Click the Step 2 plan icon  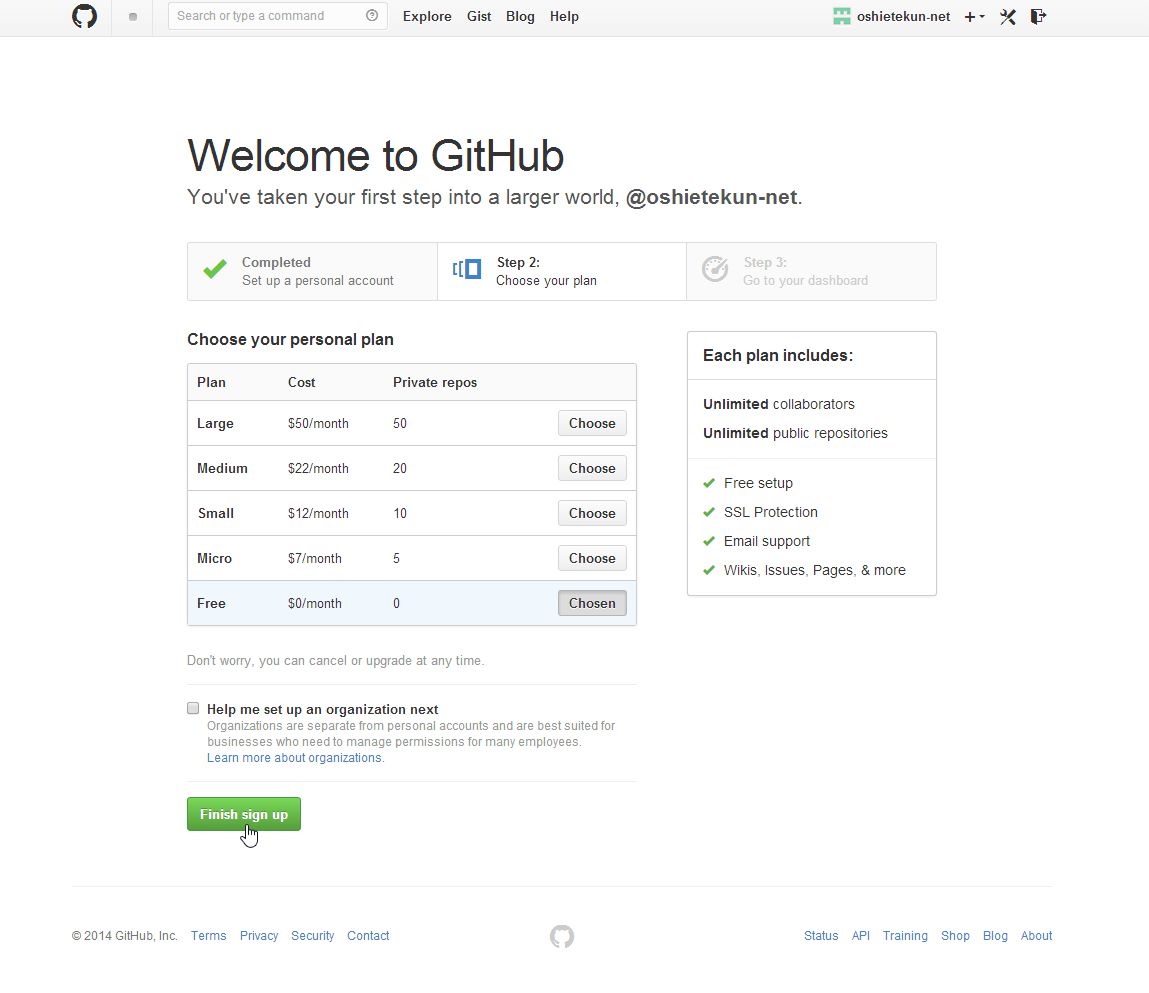point(467,269)
